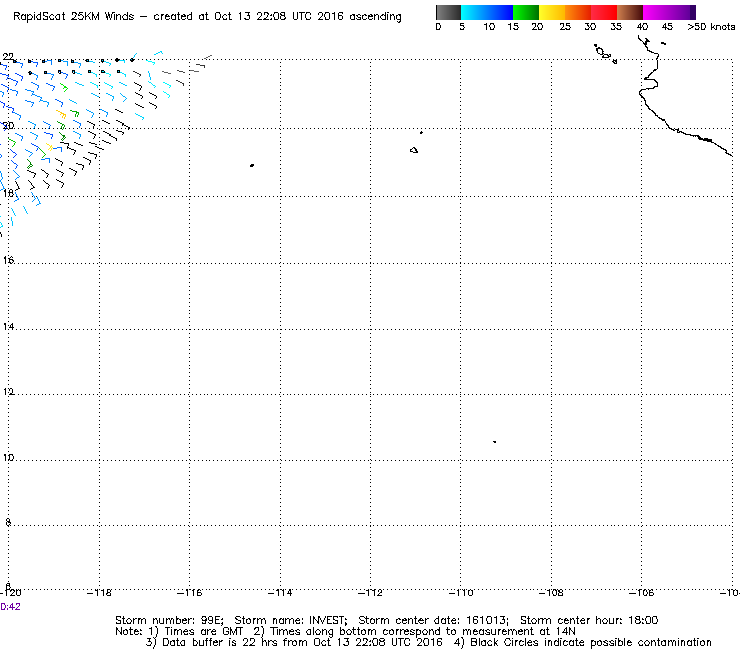740x650 pixels.
Task: Click the green 15-20 knots color band
Action: tap(526, 12)
